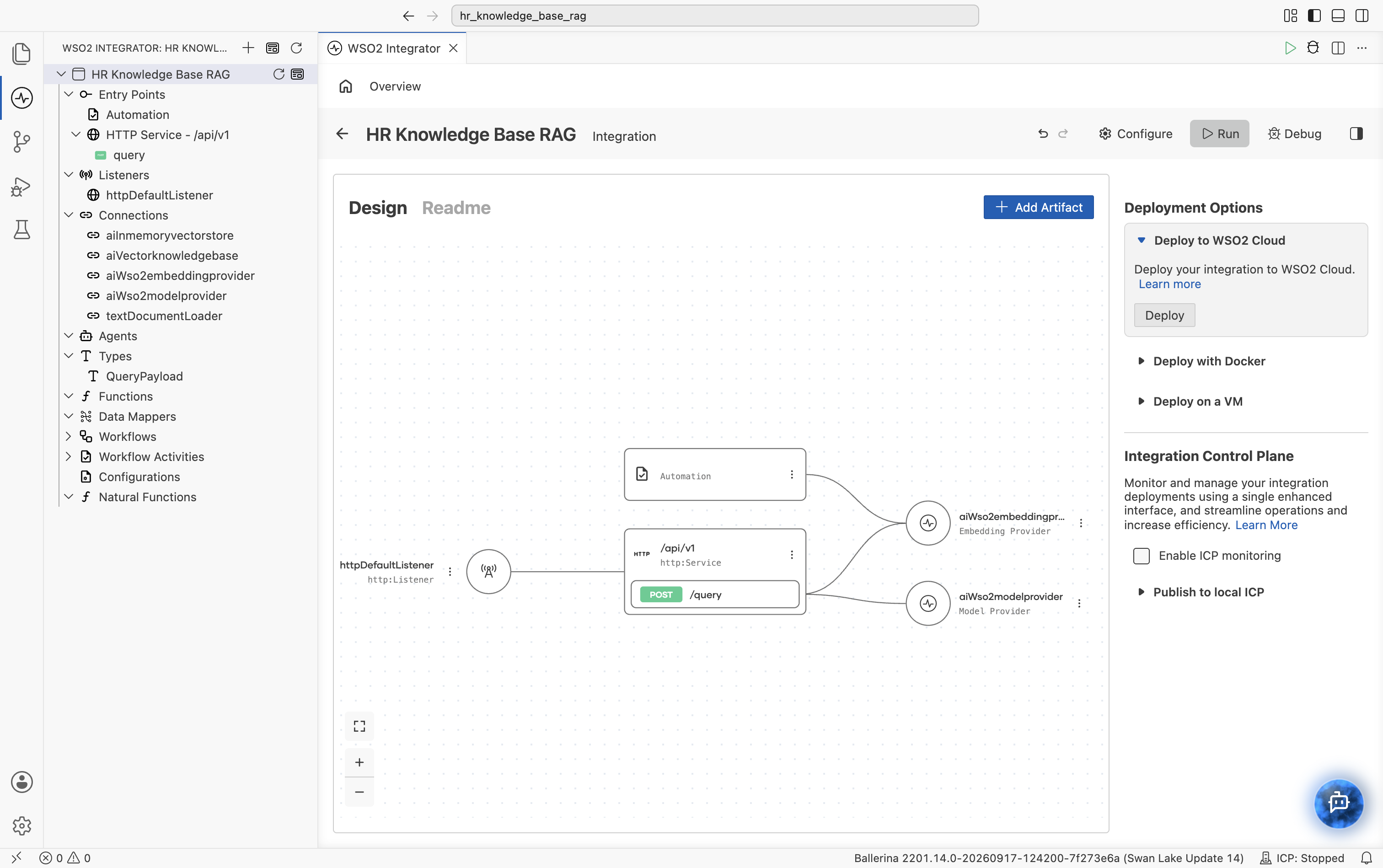Collapse the Connections tree section
The image size is (1383, 868).
tap(68, 215)
